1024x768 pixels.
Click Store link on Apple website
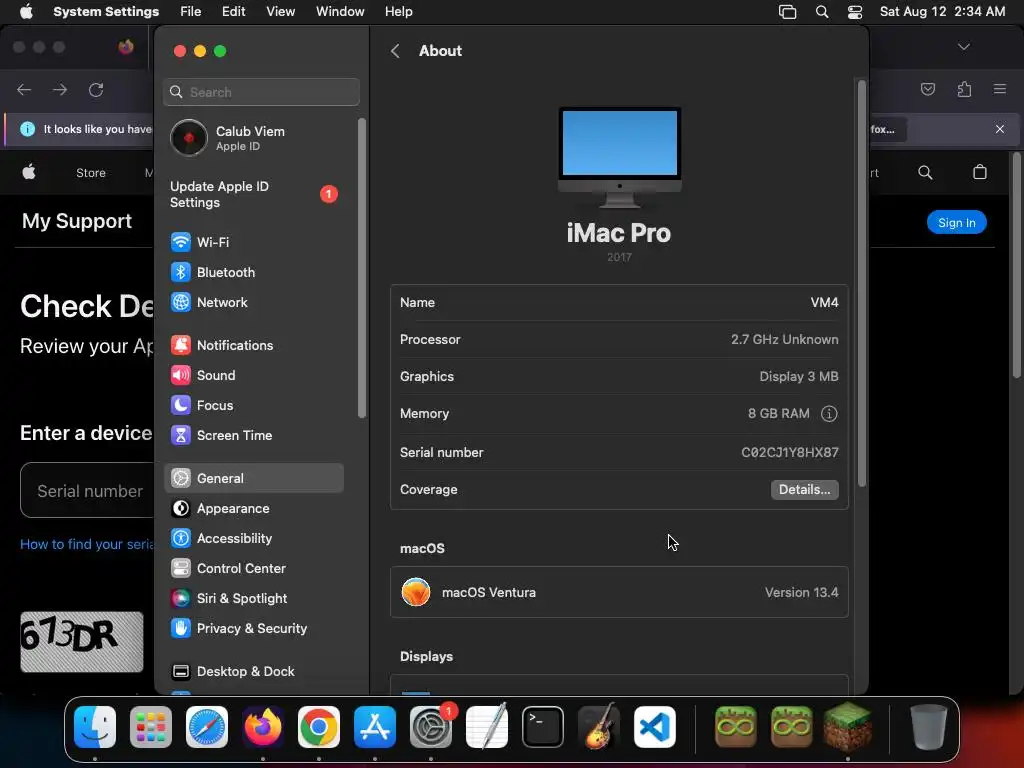(x=91, y=172)
